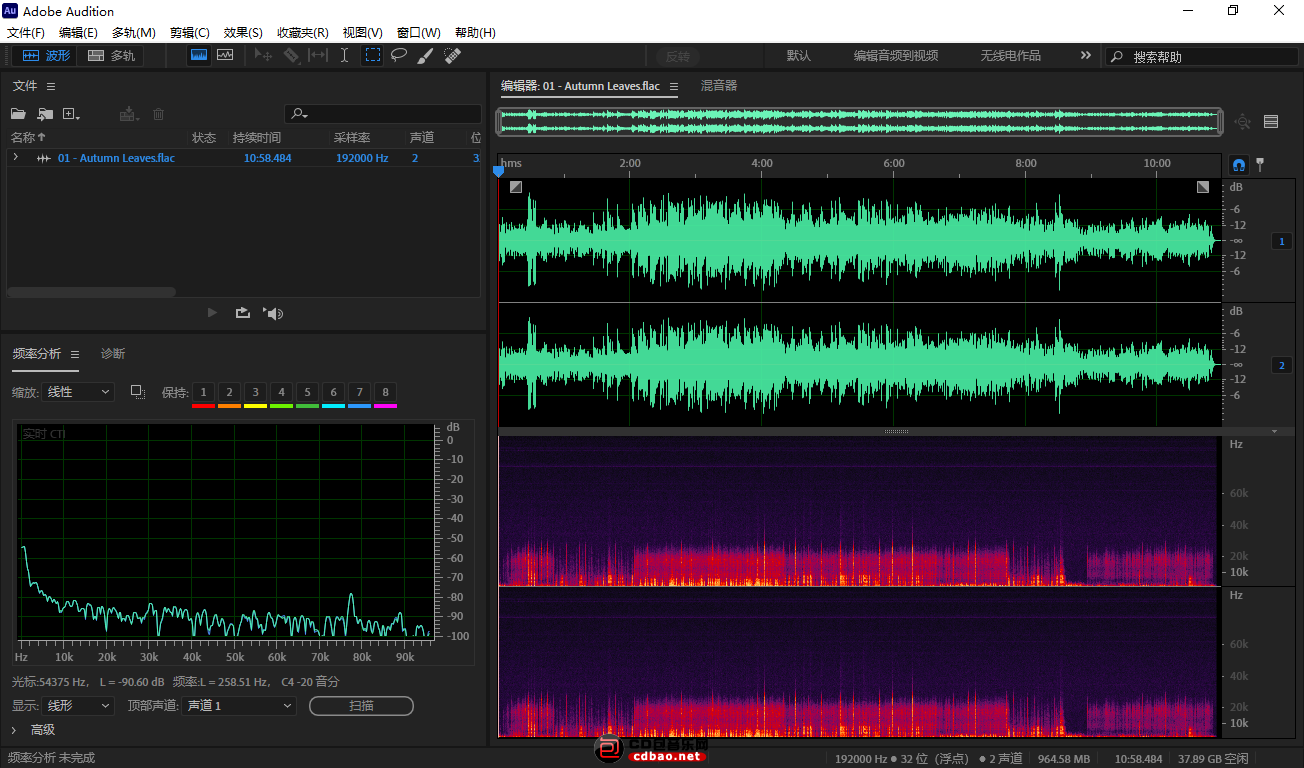1304x768 pixels.
Task: Toggle spectral pitch display button
Action: click(x=225, y=55)
